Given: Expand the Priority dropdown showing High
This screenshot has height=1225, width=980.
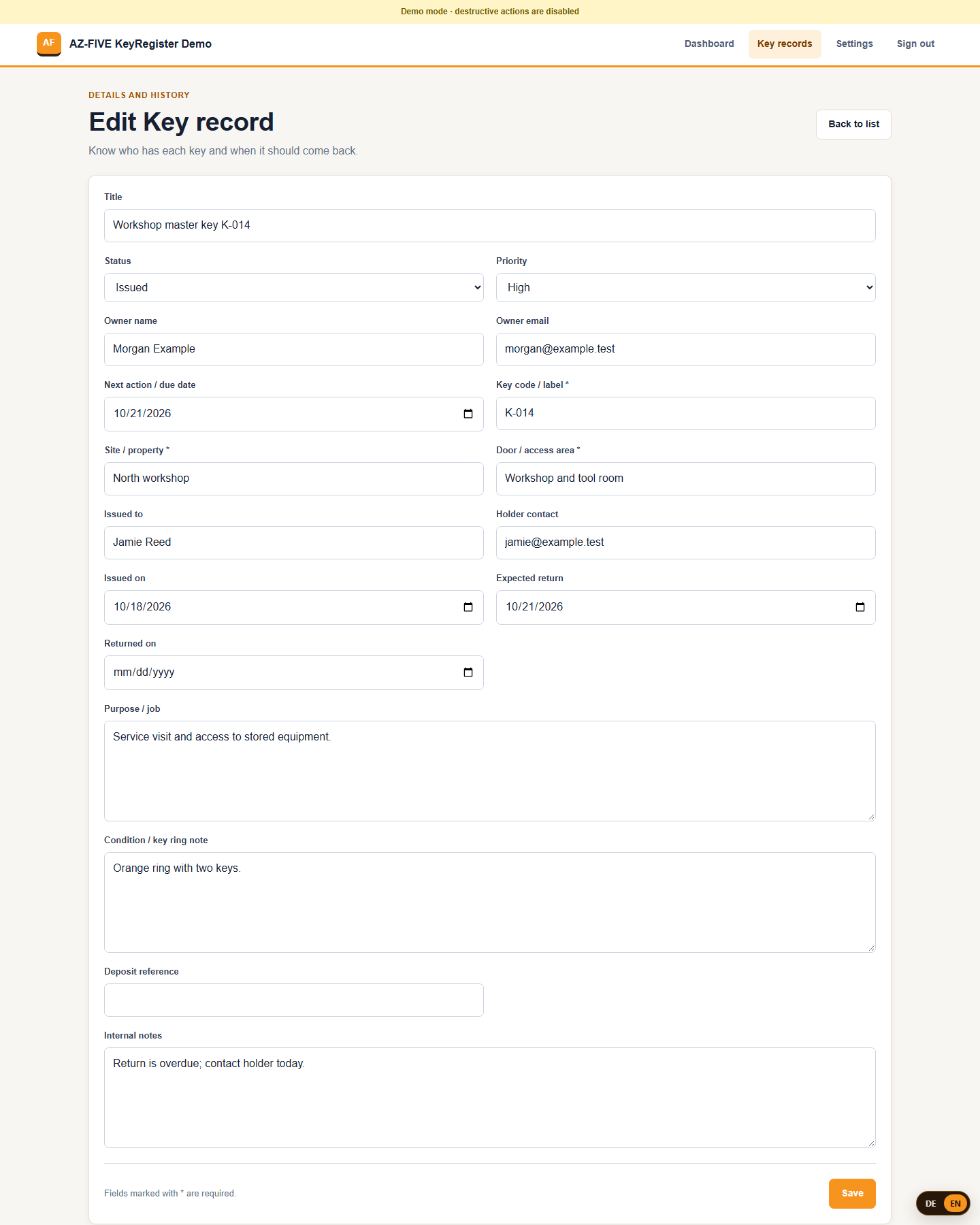Looking at the screenshot, I should 686,288.
